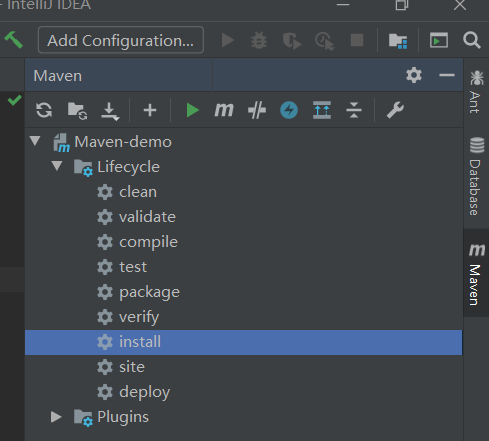Collapse the Lifecycle node
The height and width of the screenshot is (441, 489).
(57, 166)
